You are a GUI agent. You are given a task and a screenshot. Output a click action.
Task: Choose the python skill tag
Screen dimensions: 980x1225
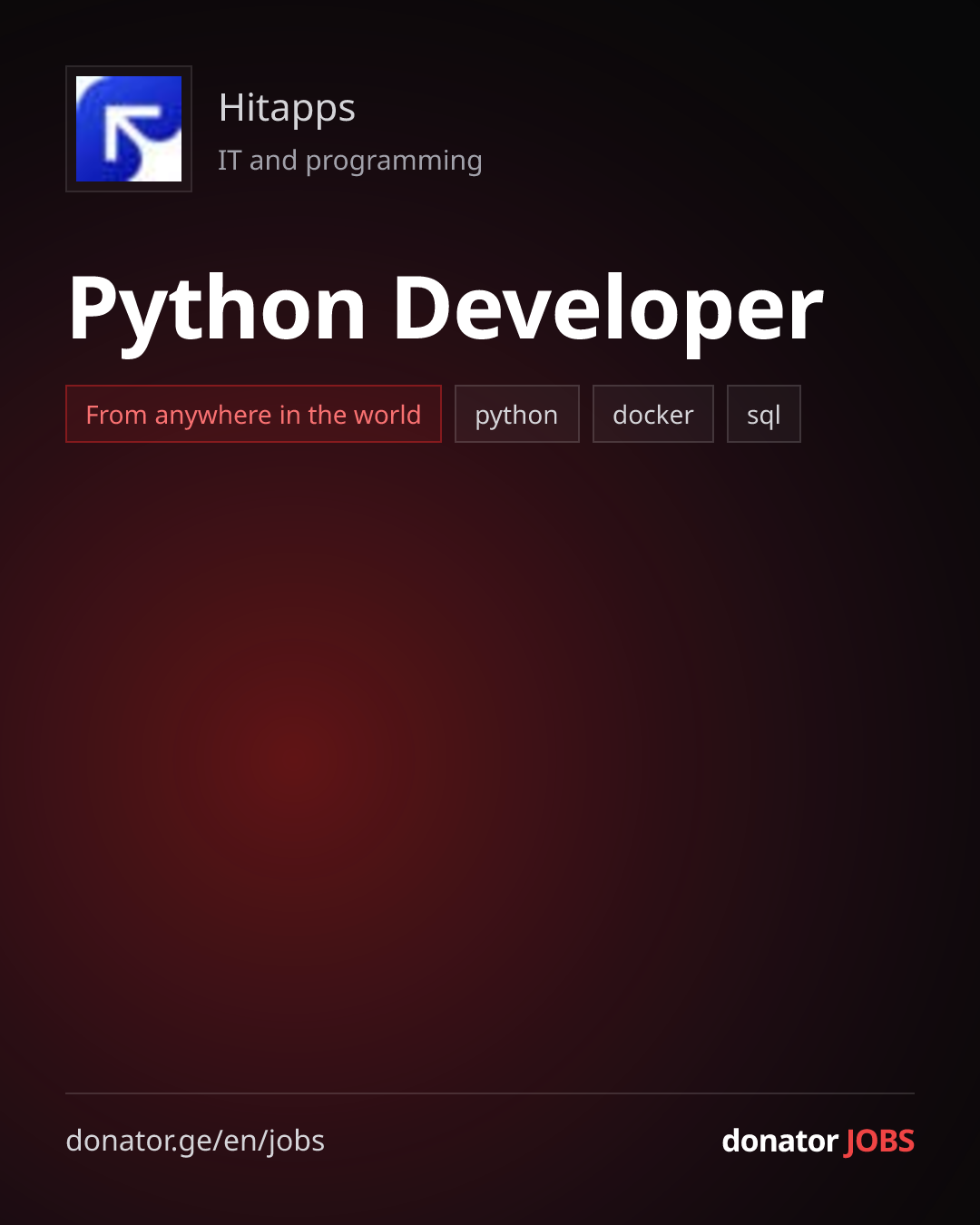[517, 414]
